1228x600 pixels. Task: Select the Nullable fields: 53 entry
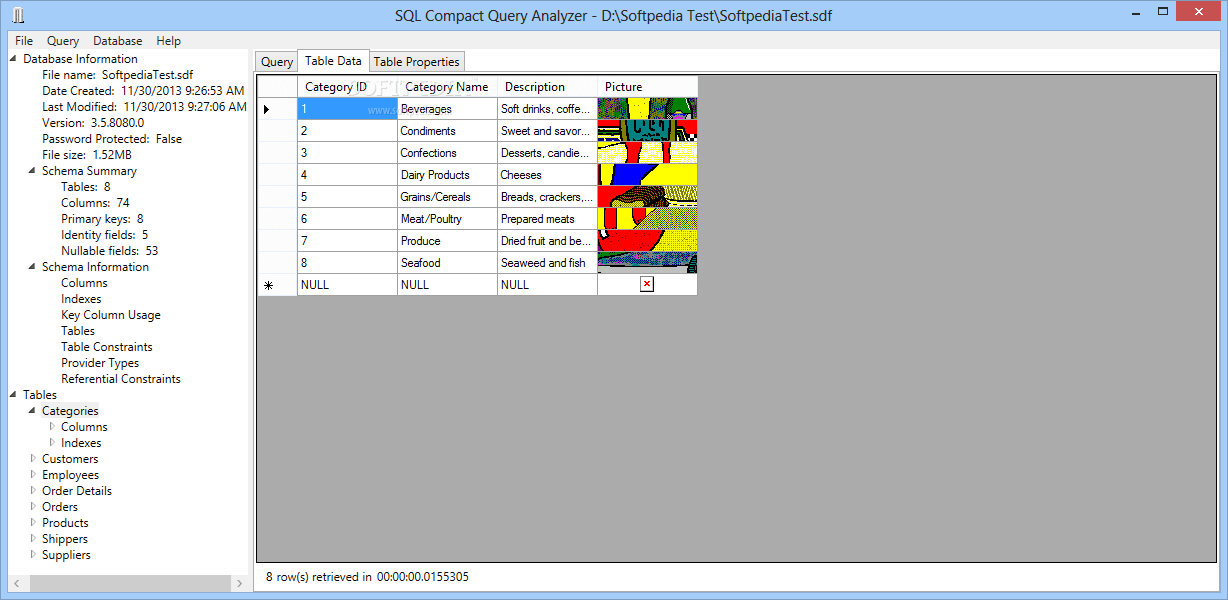pos(109,251)
